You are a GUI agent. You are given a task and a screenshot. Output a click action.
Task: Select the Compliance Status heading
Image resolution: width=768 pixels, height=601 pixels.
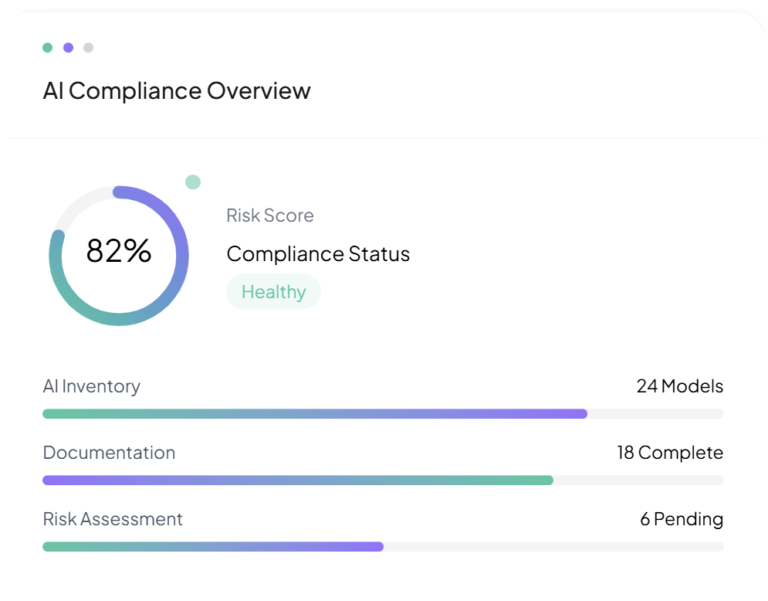(318, 254)
